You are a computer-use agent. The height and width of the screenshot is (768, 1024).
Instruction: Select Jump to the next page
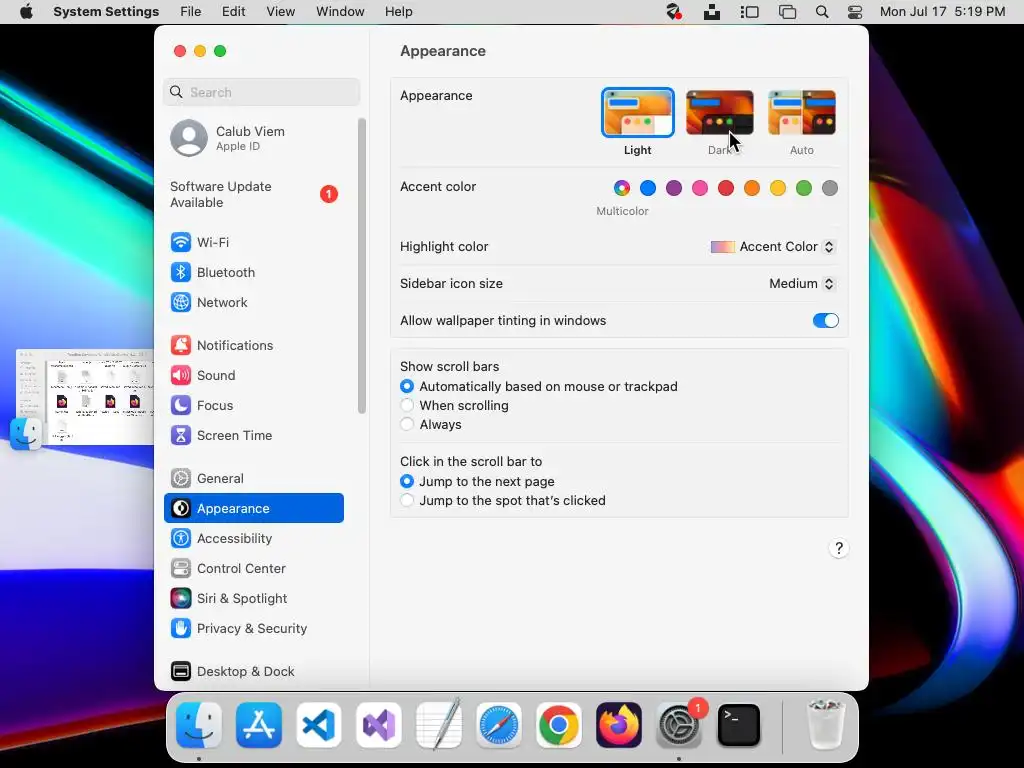click(x=407, y=481)
